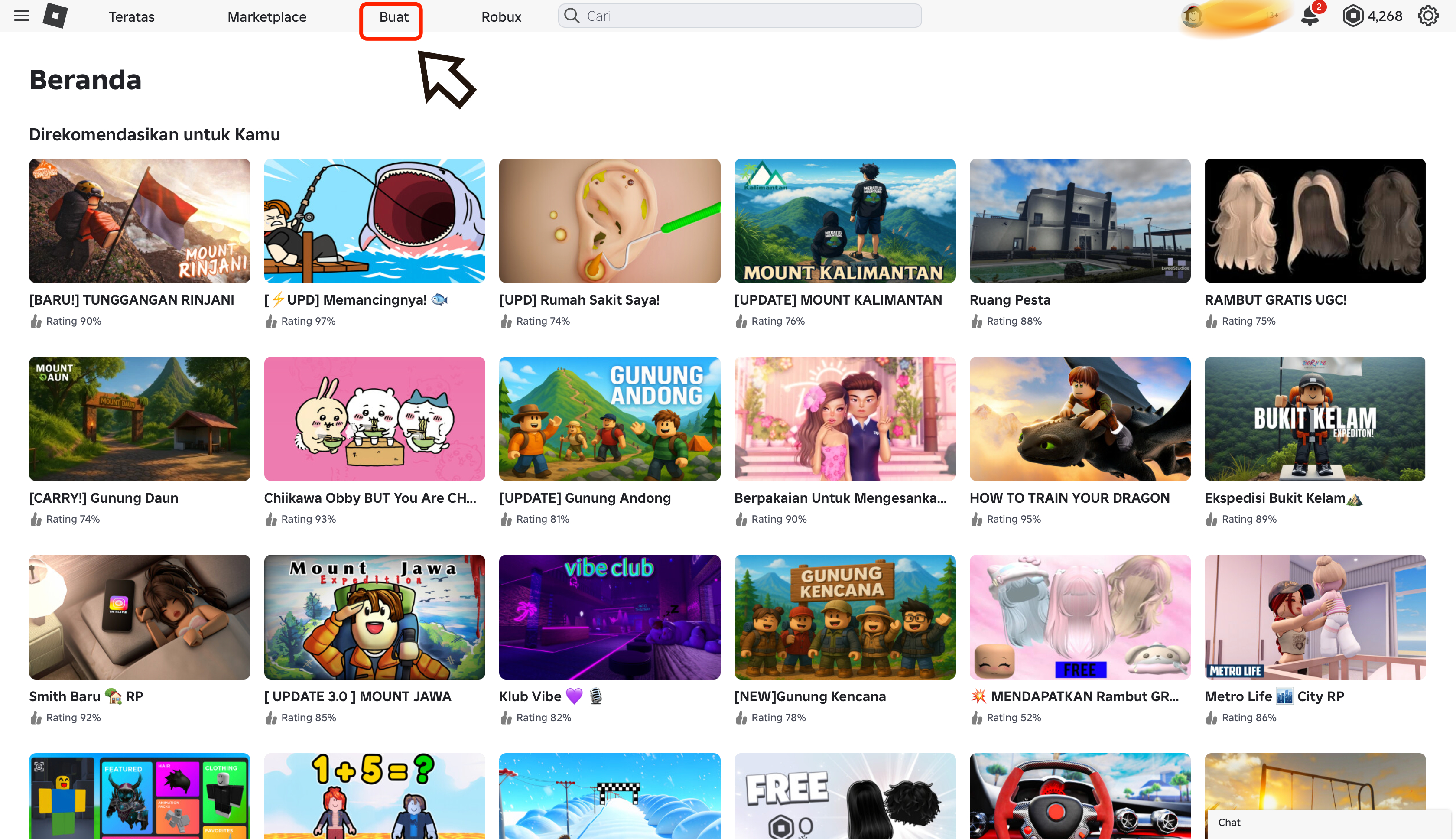Click the search magnifier icon
The width and height of the screenshot is (1456, 839).
tap(572, 16)
